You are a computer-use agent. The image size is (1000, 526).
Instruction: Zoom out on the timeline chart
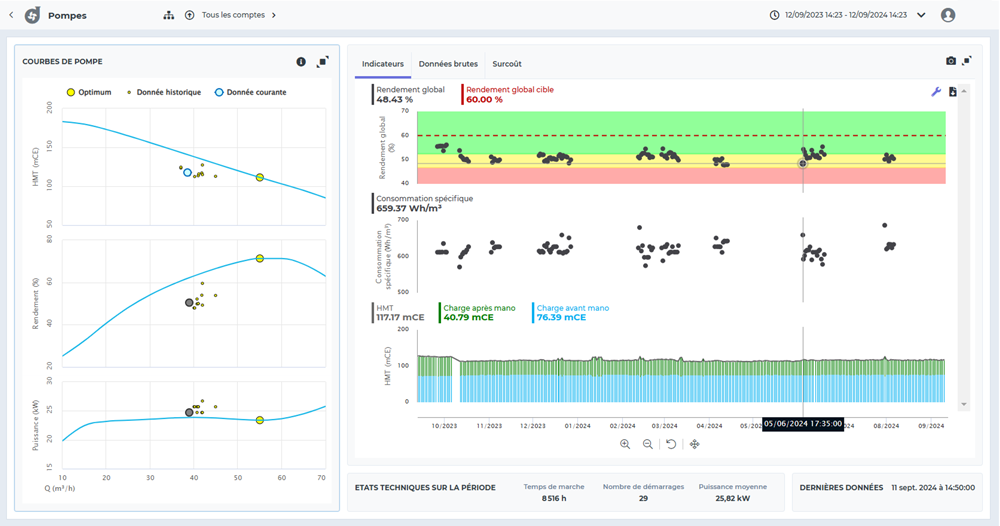pos(648,444)
